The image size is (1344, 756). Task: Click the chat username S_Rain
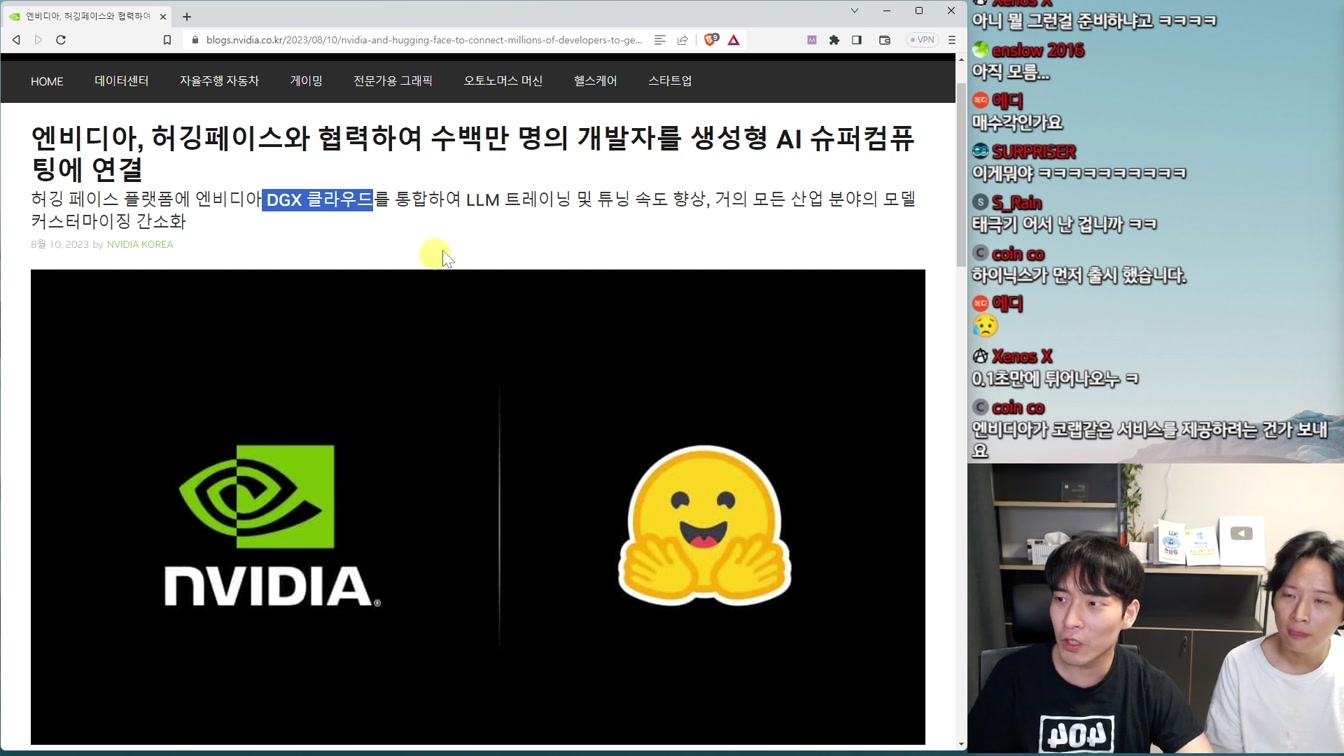[1017, 203]
